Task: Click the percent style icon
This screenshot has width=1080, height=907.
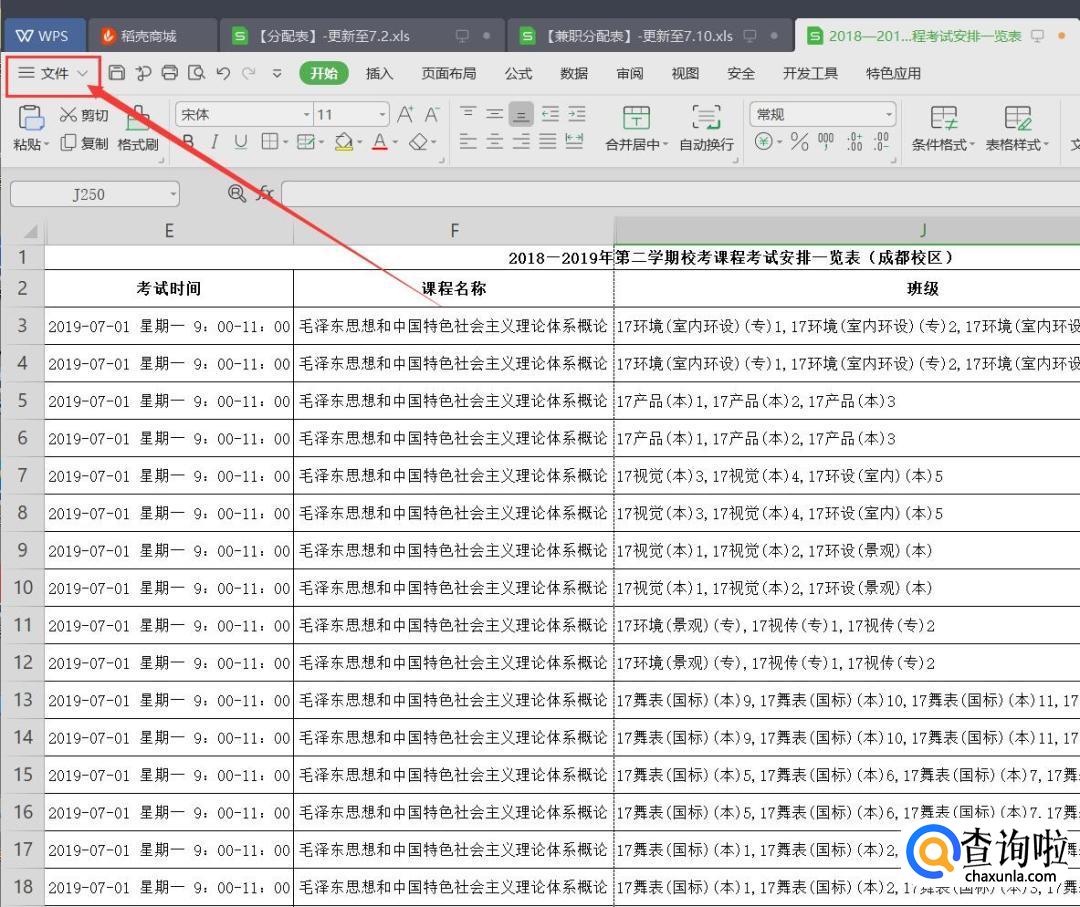Action: pyautogui.click(x=799, y=142)
